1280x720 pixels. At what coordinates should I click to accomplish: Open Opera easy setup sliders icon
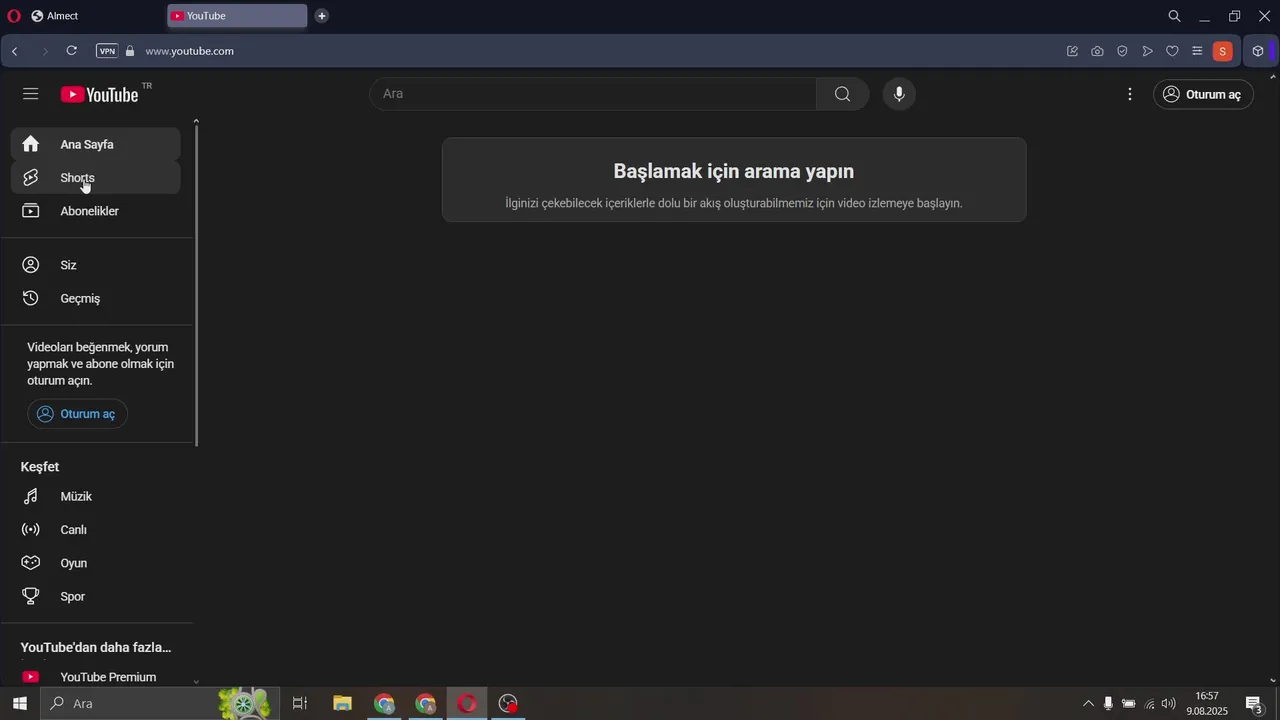coord(1197,51)
